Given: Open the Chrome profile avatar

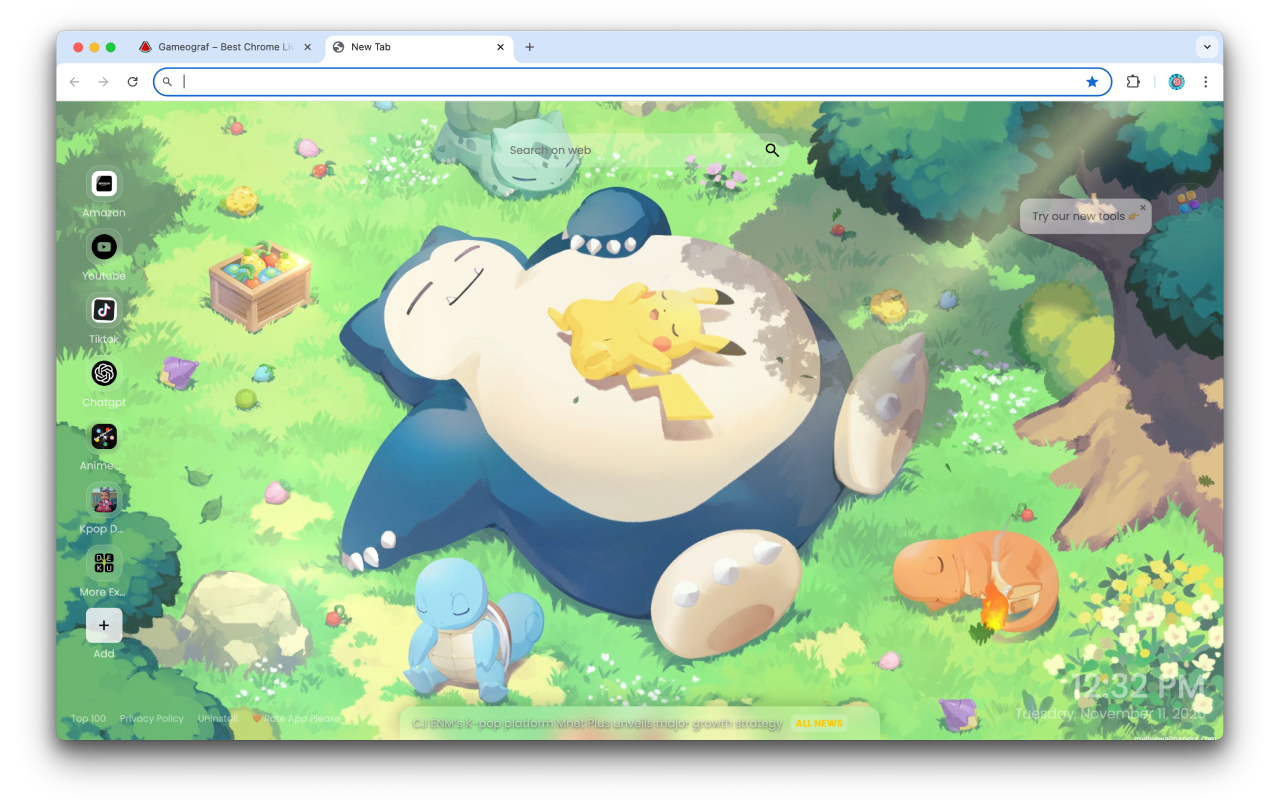Looking at the screenshot, I should click(x=1176, y=82).
